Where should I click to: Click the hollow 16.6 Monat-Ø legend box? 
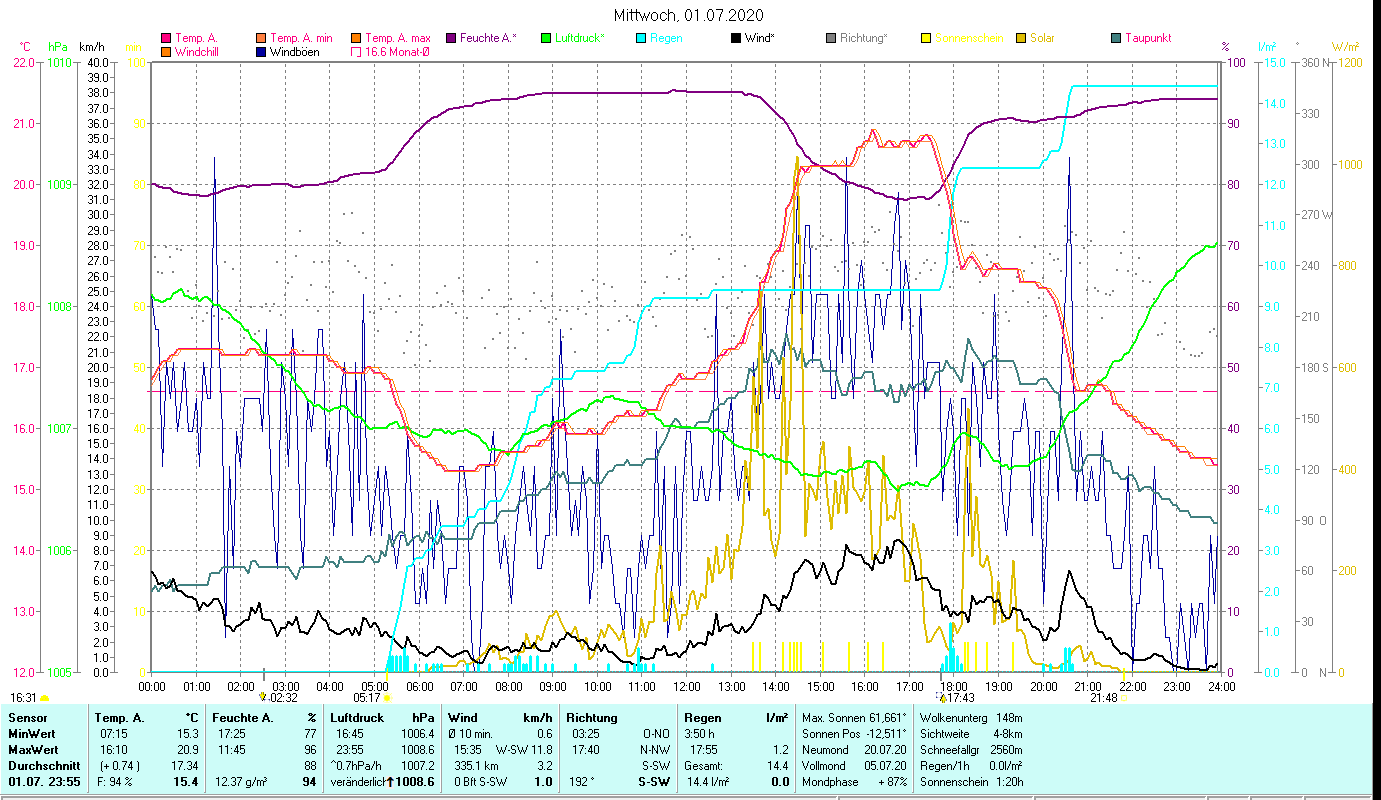[356, 52]
